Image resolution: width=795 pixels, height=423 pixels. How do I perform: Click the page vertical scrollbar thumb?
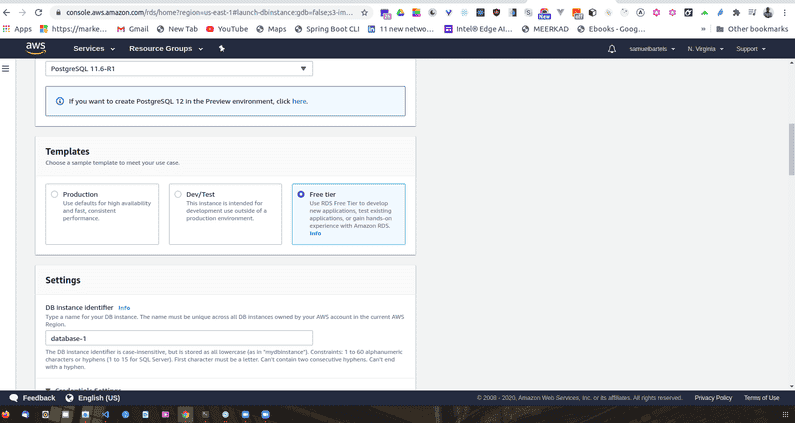tap(791, 149)
